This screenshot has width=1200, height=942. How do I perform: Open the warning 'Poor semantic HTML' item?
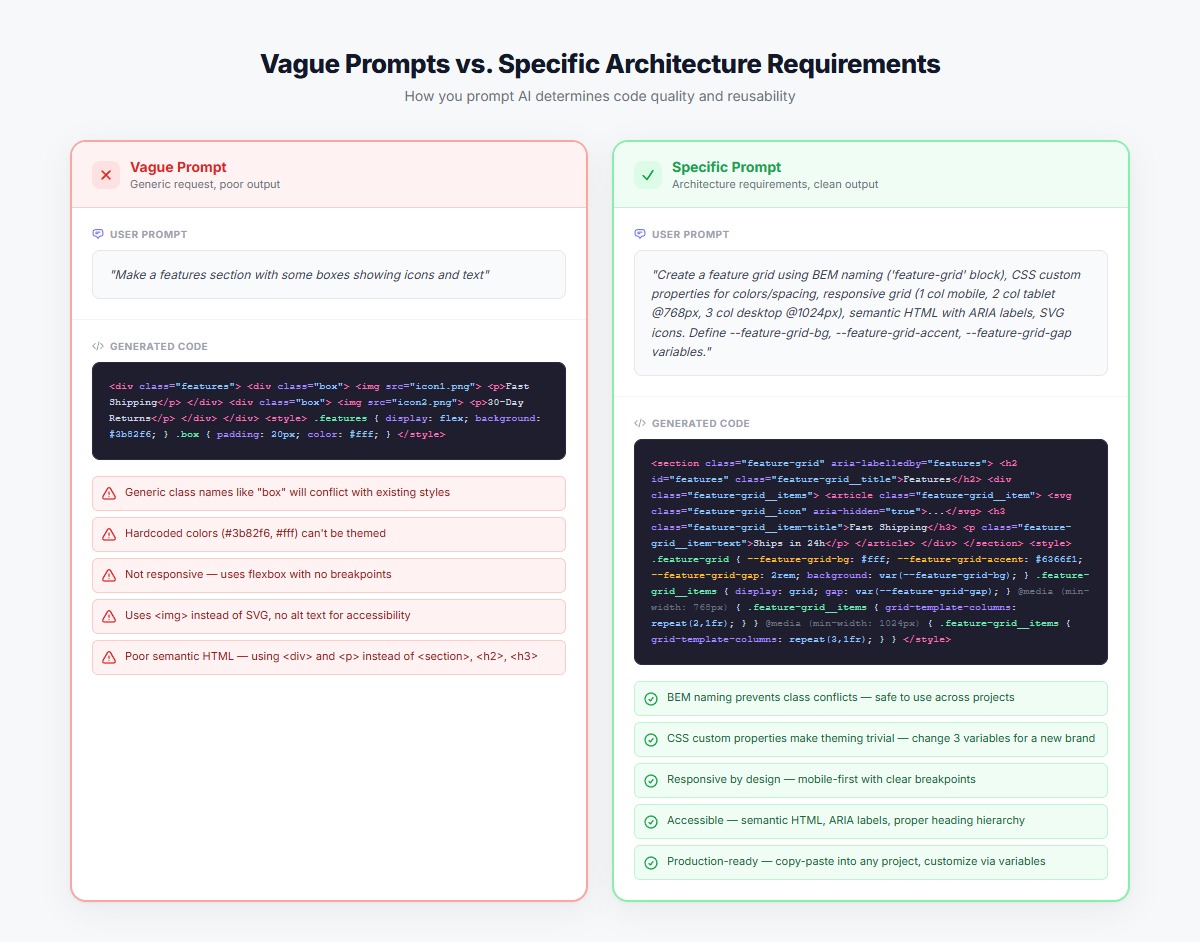pyautogui.click(x=329, y=657)
